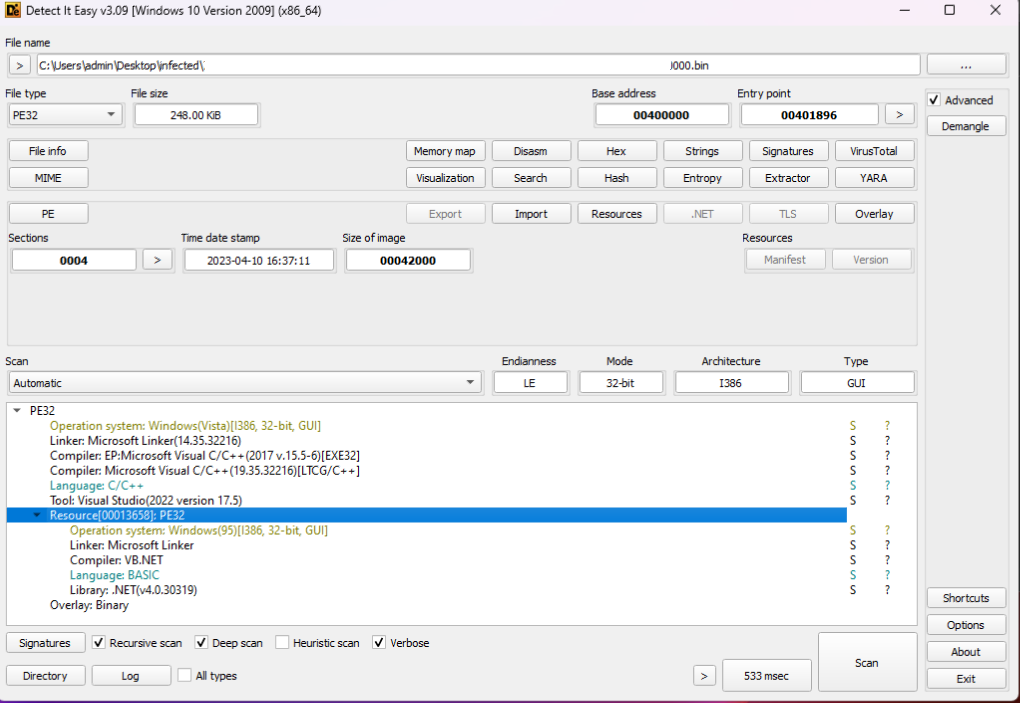This screenshot has width=1020, height=703.
Task: Click the arrow button beside the sections count
Action: pos(157,260)
